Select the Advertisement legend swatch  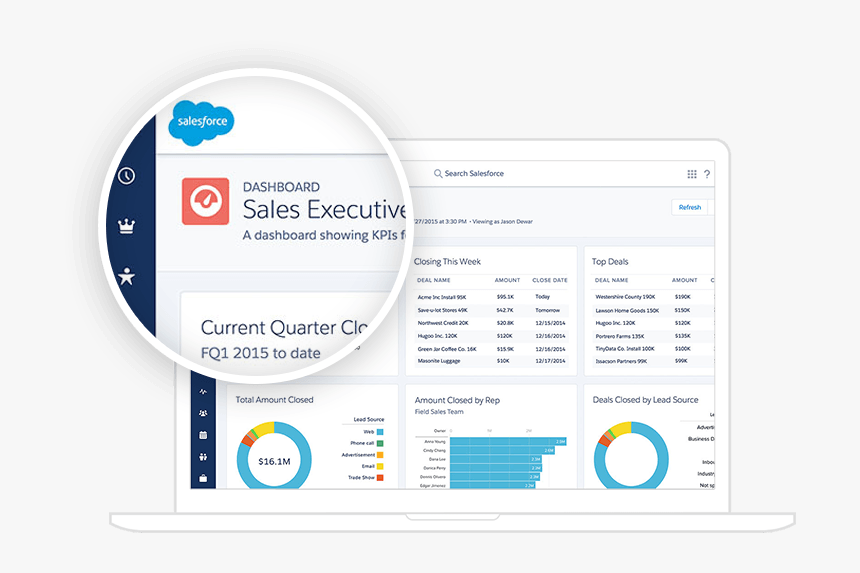(380, 455)
